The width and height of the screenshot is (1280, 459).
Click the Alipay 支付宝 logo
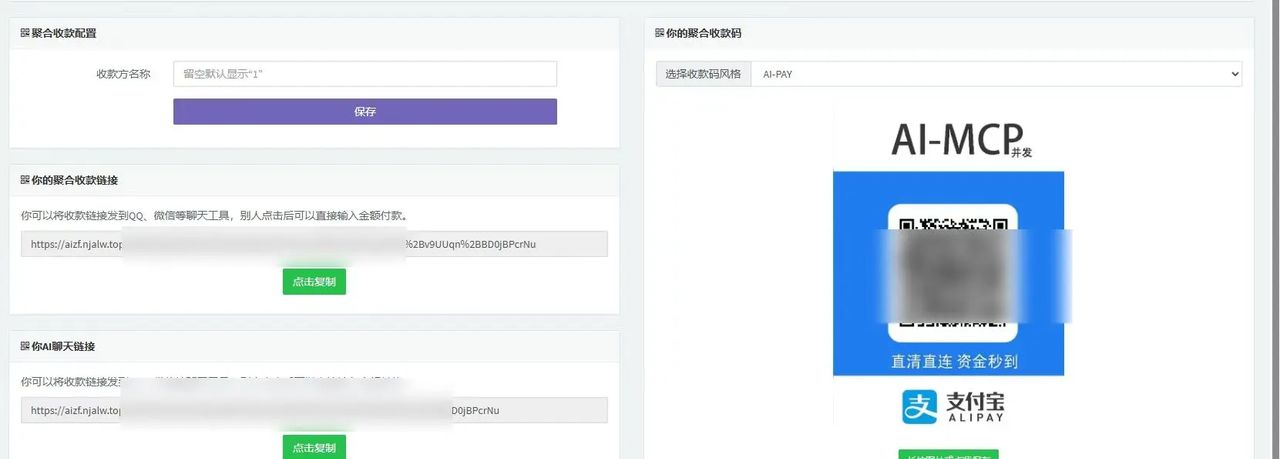point(953,406)
